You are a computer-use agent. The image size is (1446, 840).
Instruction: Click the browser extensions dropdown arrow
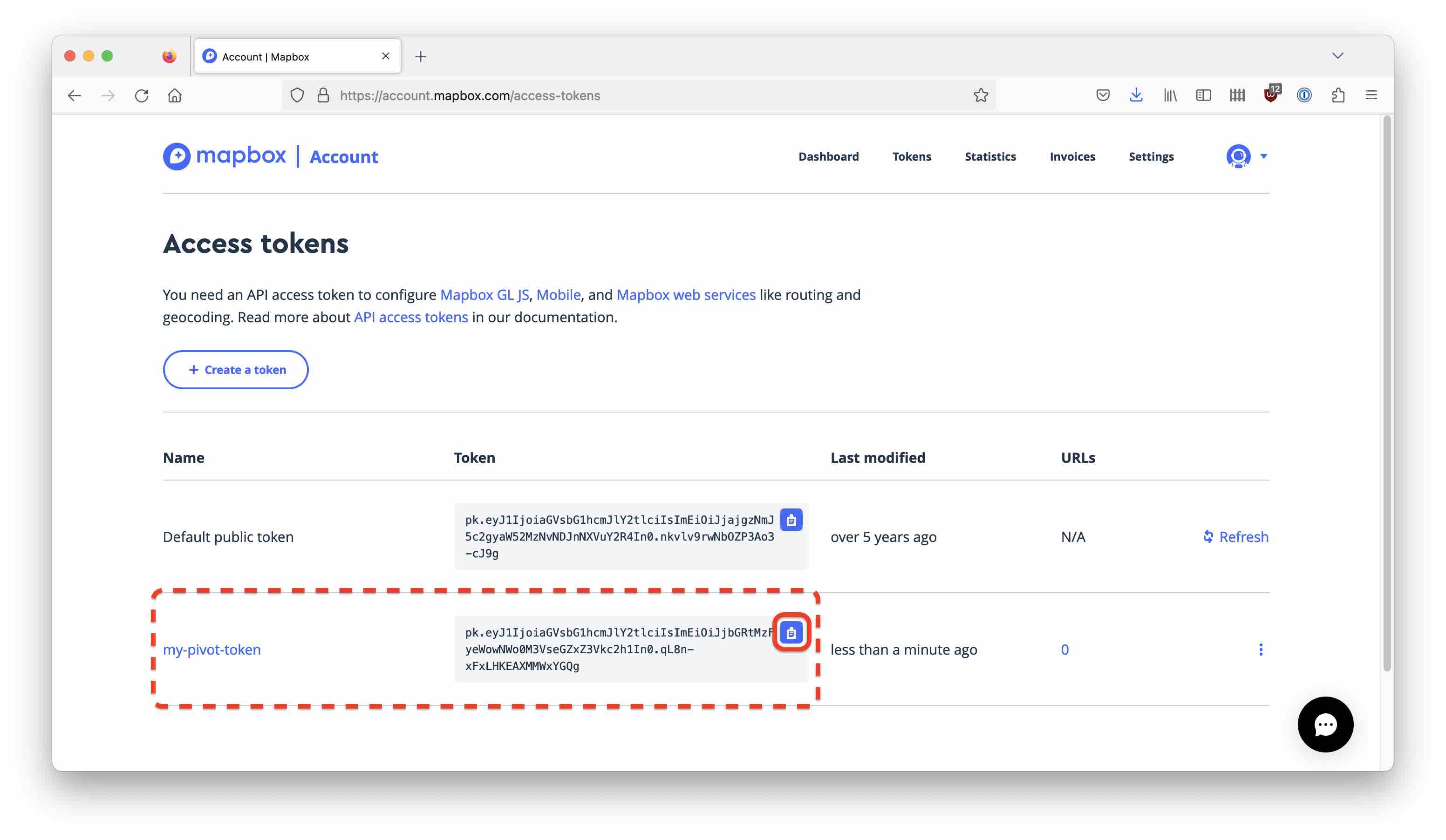[x=1338, y=95]
